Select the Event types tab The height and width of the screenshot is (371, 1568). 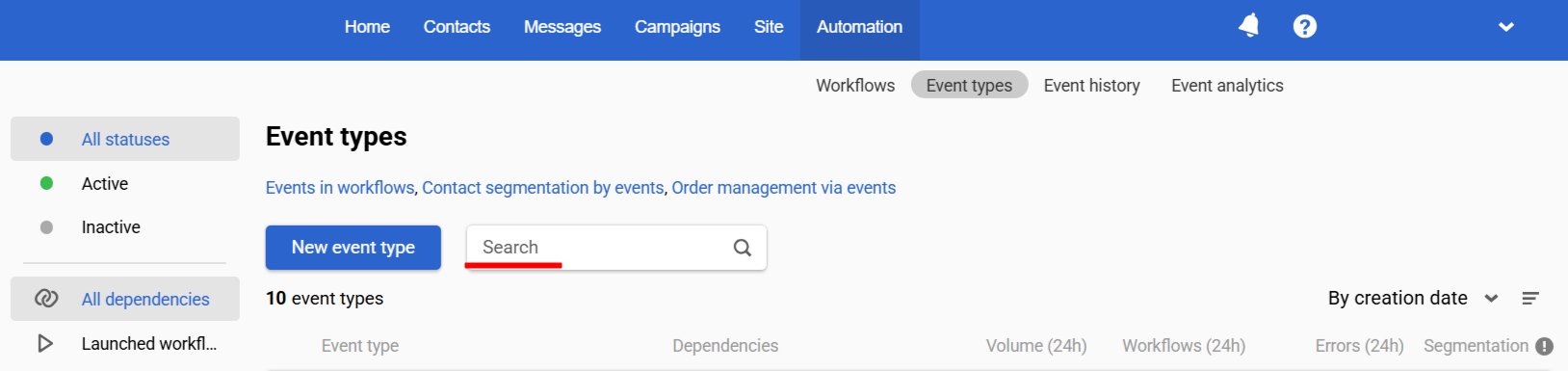969,86
